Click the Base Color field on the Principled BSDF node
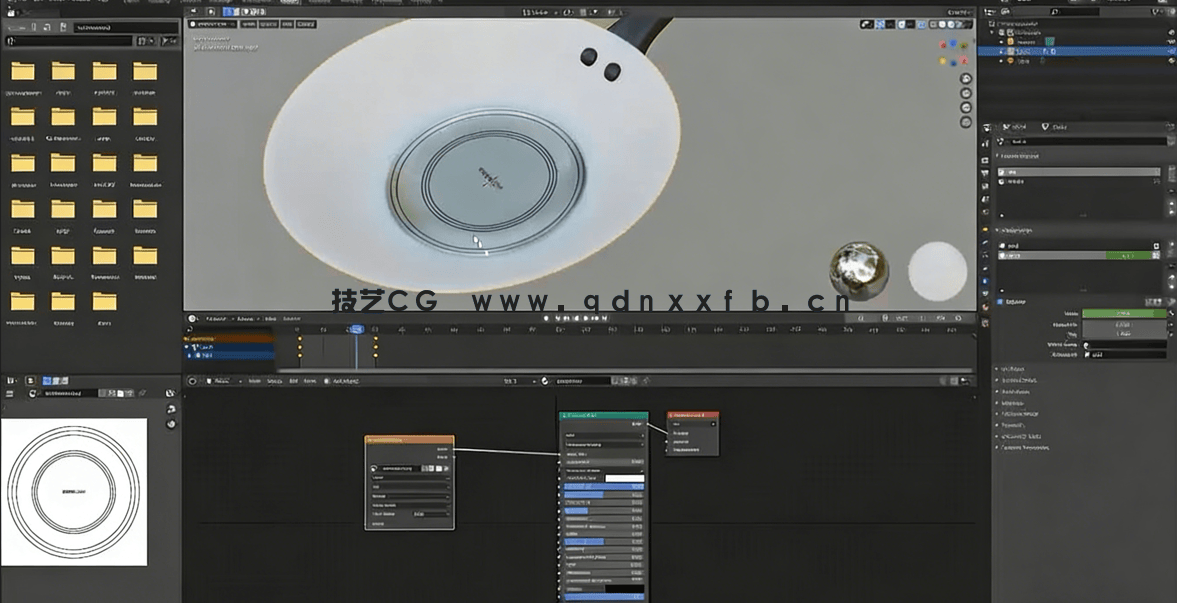Screen dimensions: 1177x603 click(x=625, y=477)
